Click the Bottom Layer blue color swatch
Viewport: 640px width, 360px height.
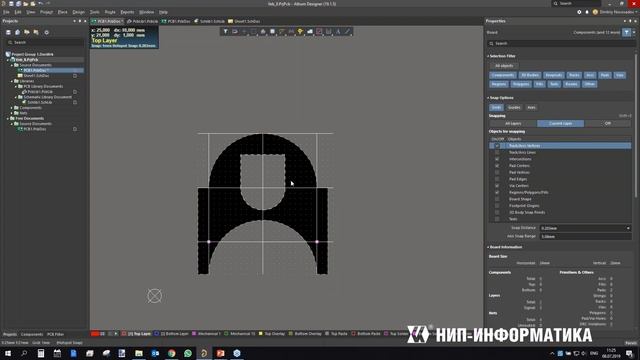pyautogui.click(x=157, y=334)
